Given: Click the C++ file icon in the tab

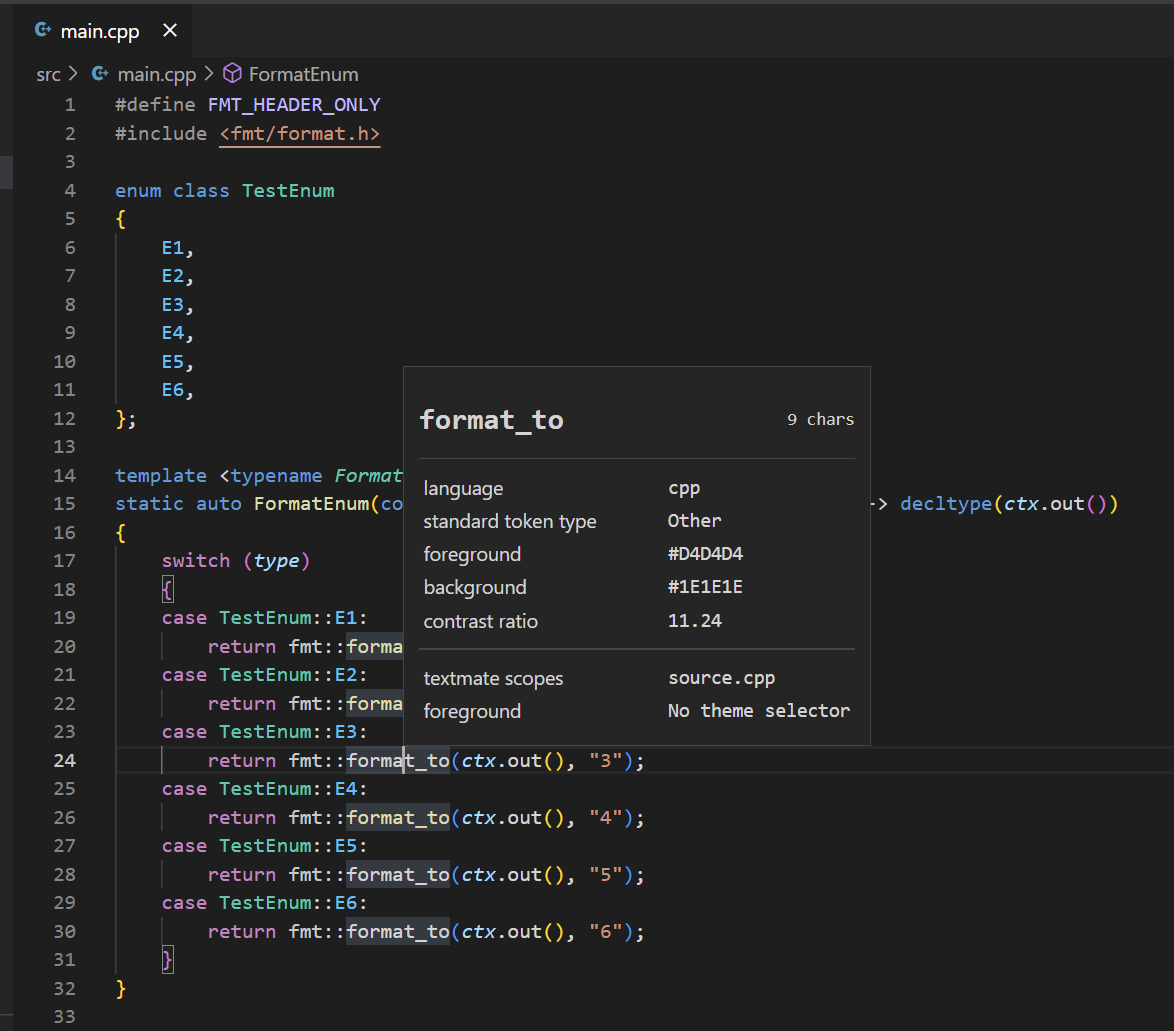Looking at the screenshot, I should pos(43,30).
